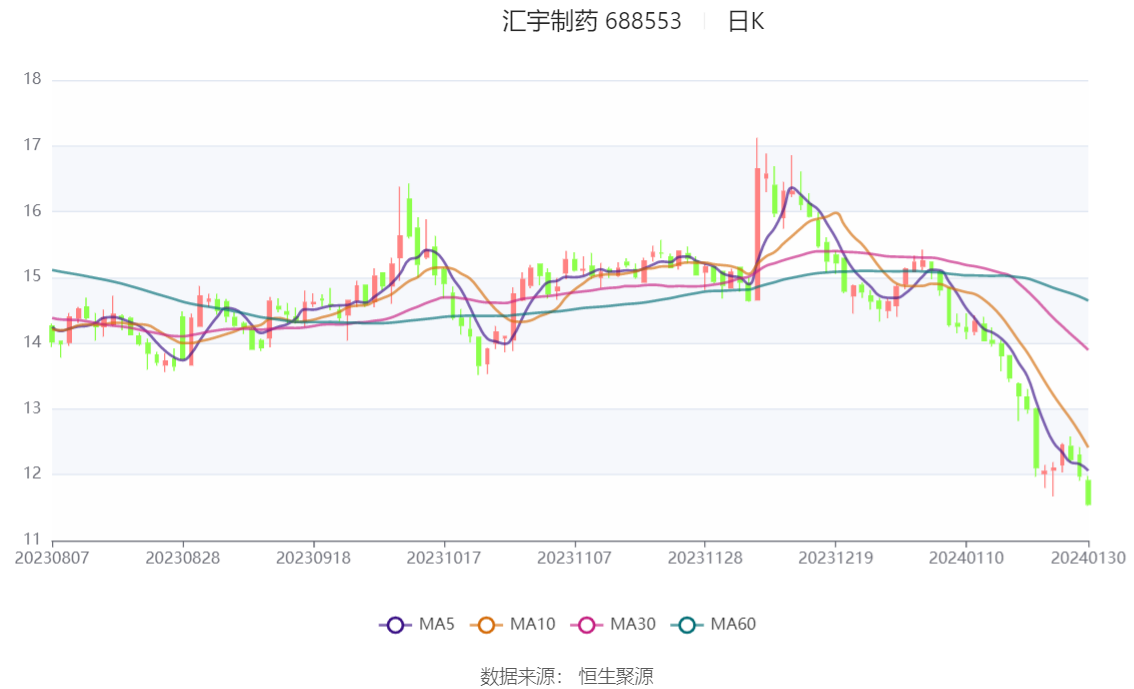This screenshot has height=689, width=1134.
Task: Click the 18 price axis label
Action: pos(32,79)
